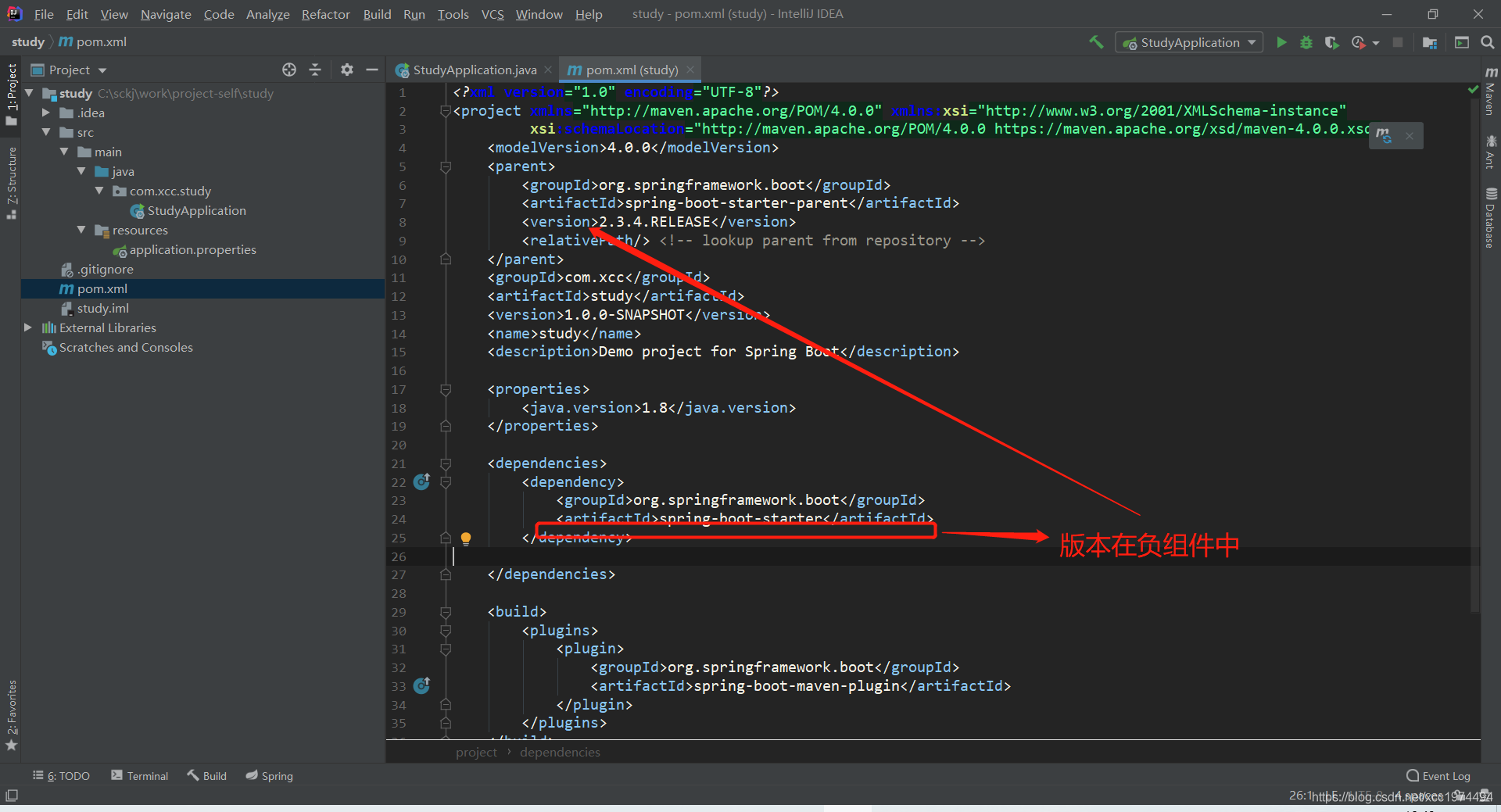Click the study breadcrumb in navigation bar

click(28, 42)
